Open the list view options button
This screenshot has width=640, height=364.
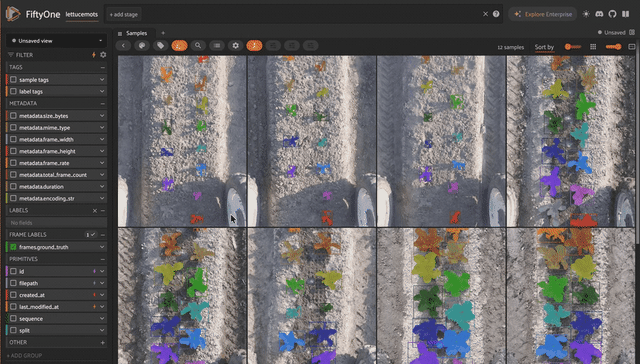coord(217,46)
